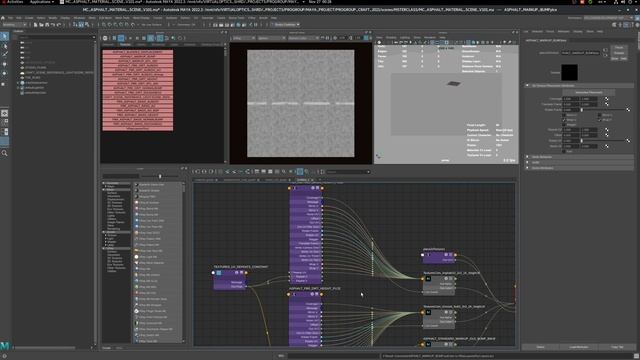This screenshot has height=360, width=640.
Task: Set nodes to full view mode
Action: (270, 172)
